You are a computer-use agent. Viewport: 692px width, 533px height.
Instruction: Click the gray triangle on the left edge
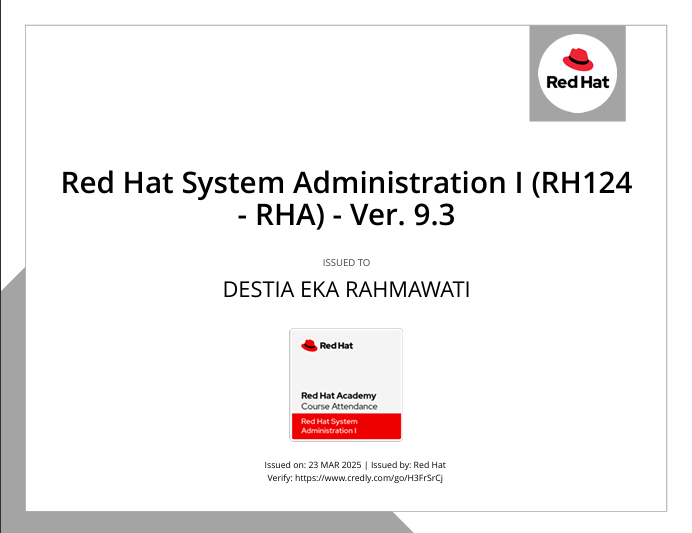tap(10, 400)
